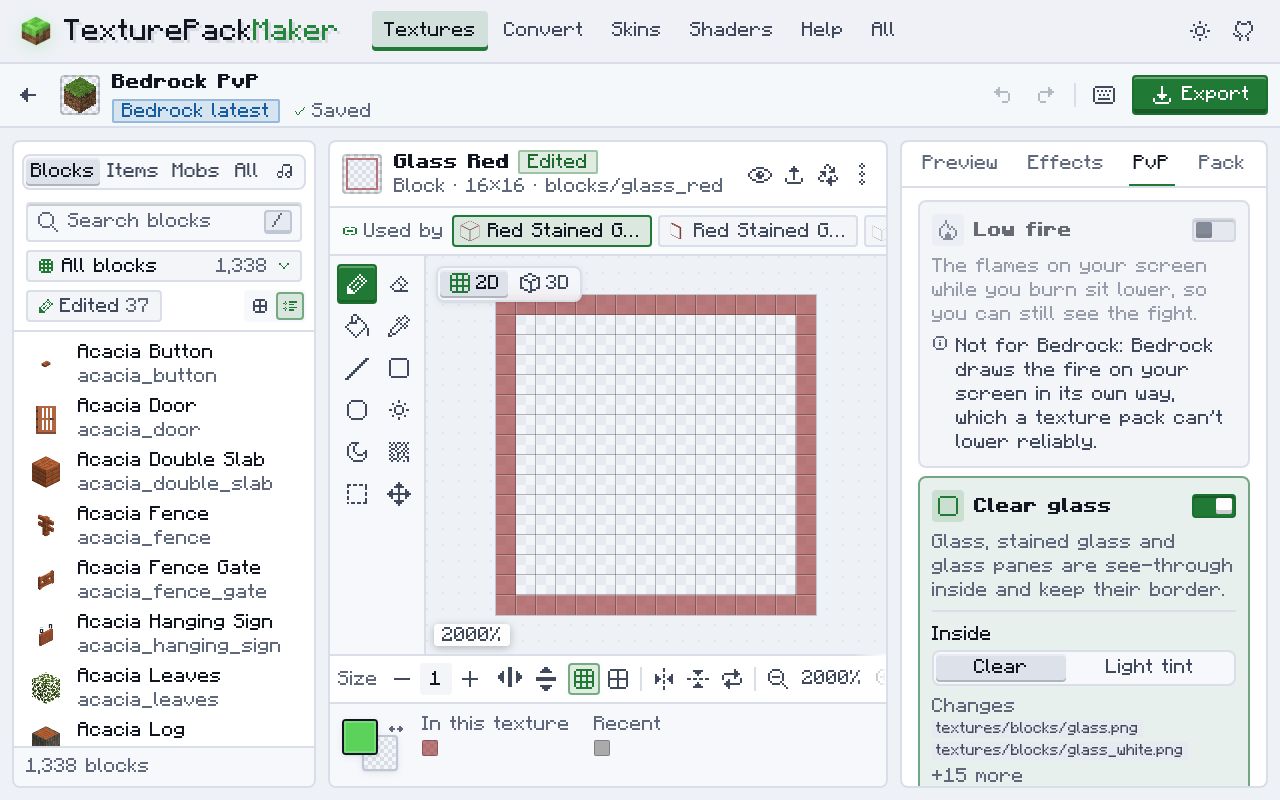Open the texture more options menu
Image resolution: width=1280 pixels, height=800 pixels.
862,175
